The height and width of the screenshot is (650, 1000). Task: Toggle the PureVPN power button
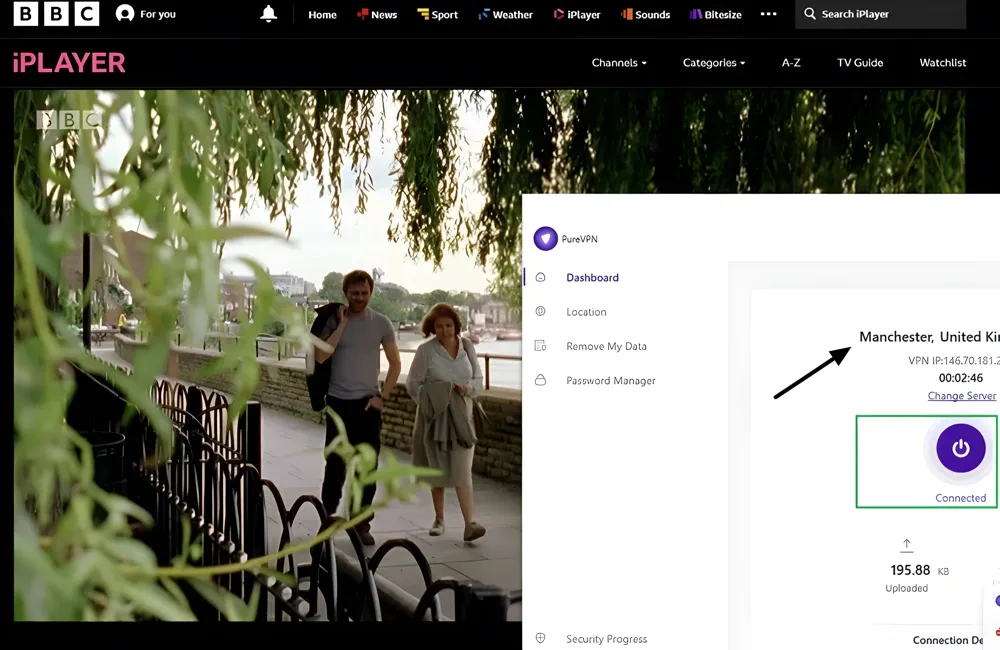pos(960,448)
